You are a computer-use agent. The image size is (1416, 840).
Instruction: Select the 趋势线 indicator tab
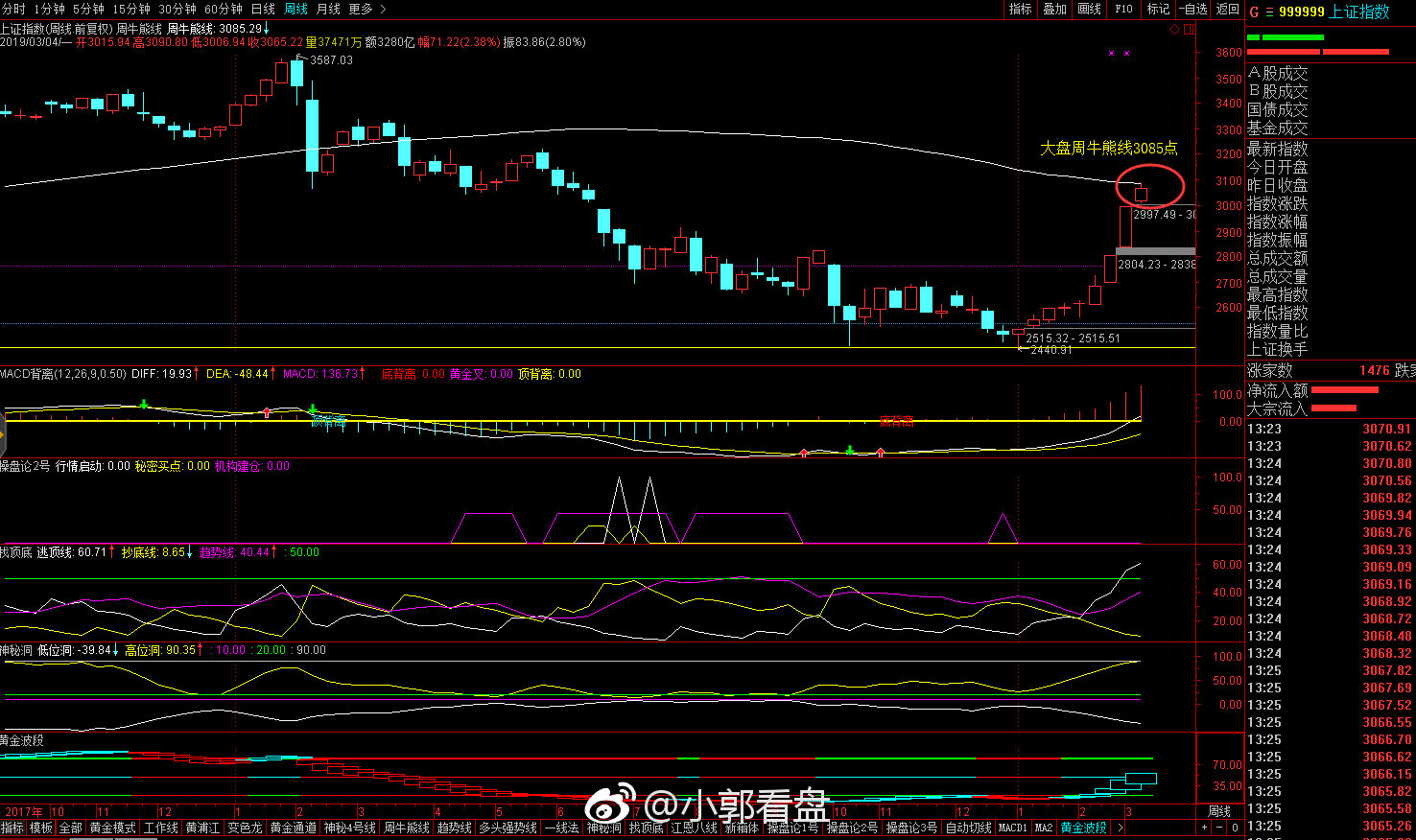click(x=455, y=828)
